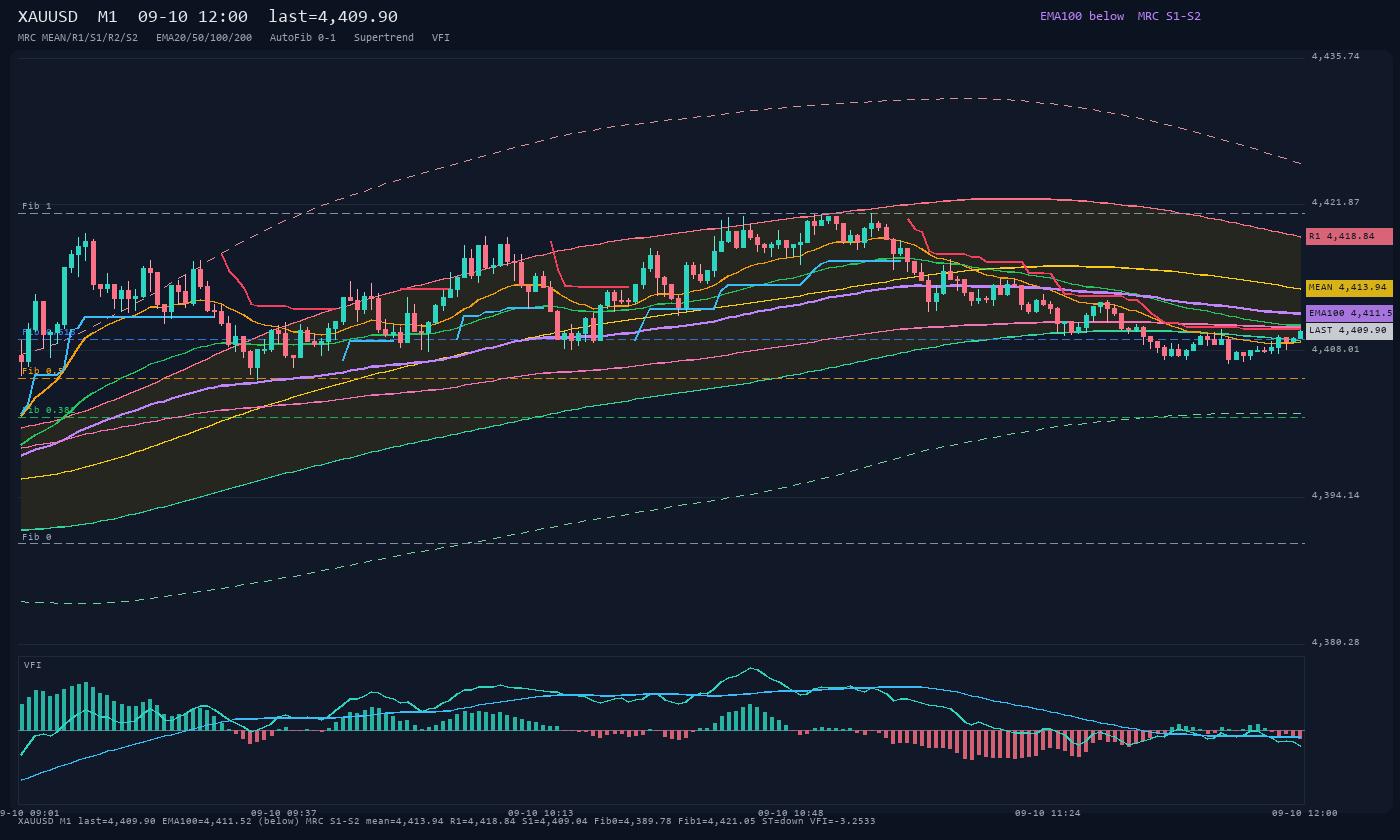Click the '09-10 10:13' time axis label
1400x840 pixels.
tap(541, 813)
